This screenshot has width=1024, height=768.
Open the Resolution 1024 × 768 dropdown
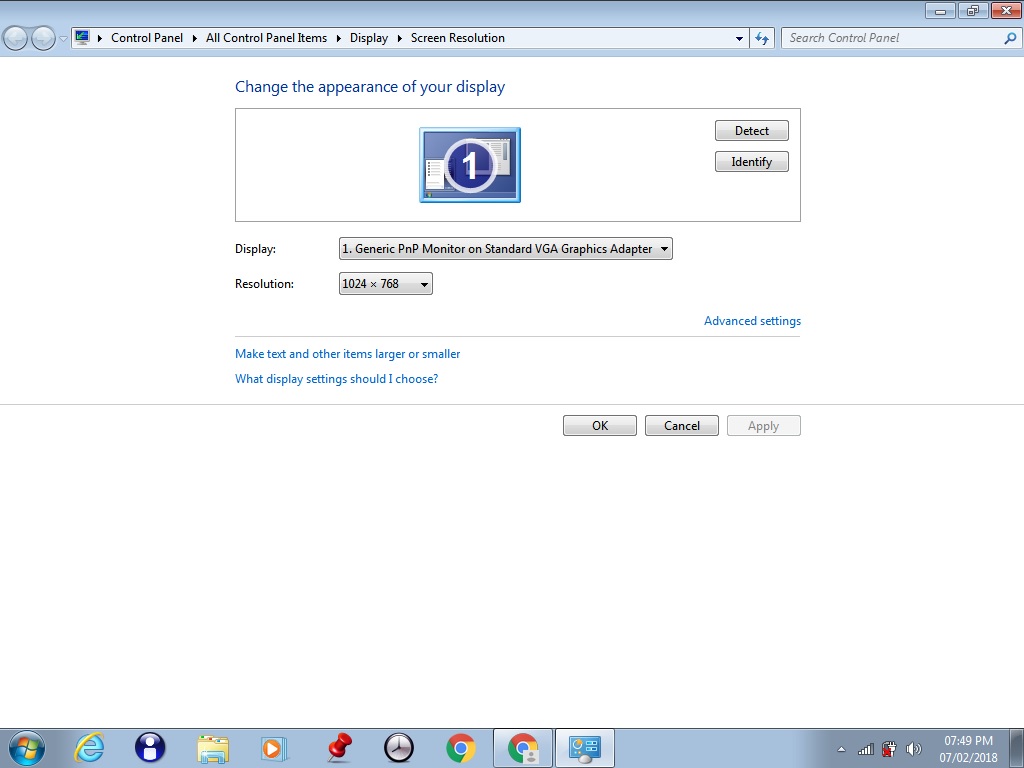click(385, 284)
